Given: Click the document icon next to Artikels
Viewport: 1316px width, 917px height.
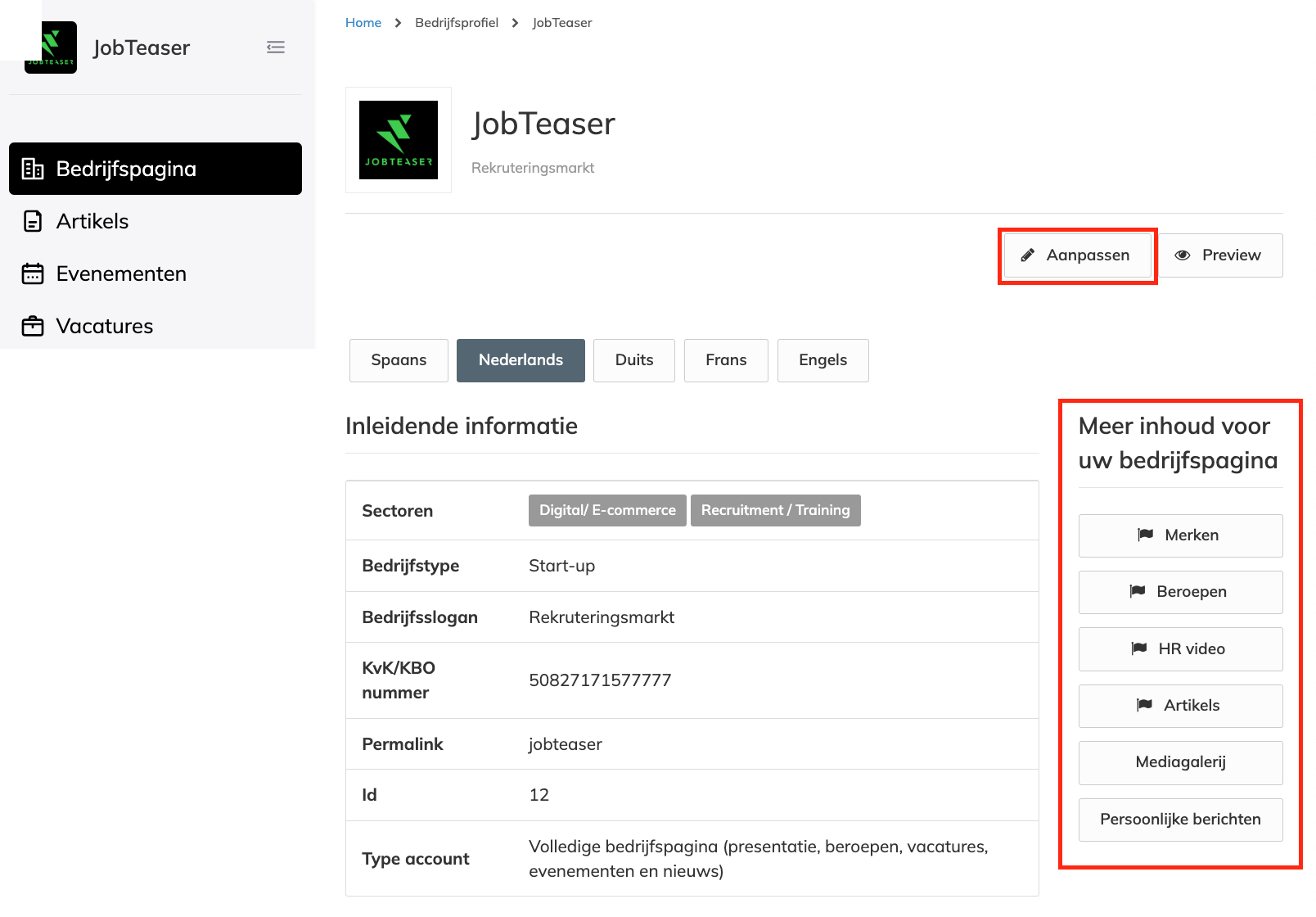Looking at the screenshot, I should click(33, 221).
